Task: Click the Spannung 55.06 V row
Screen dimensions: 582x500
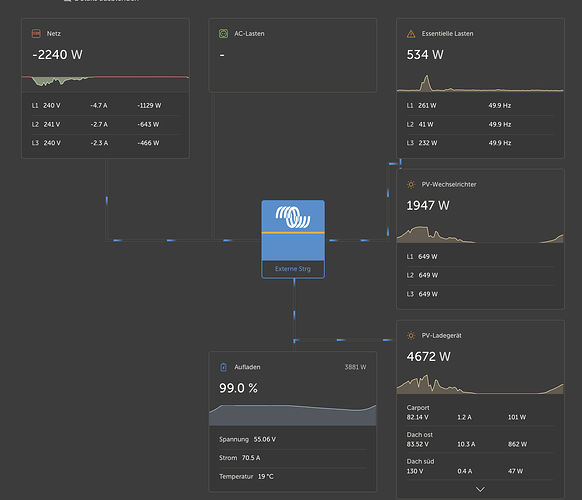Action: pos(293,439)
